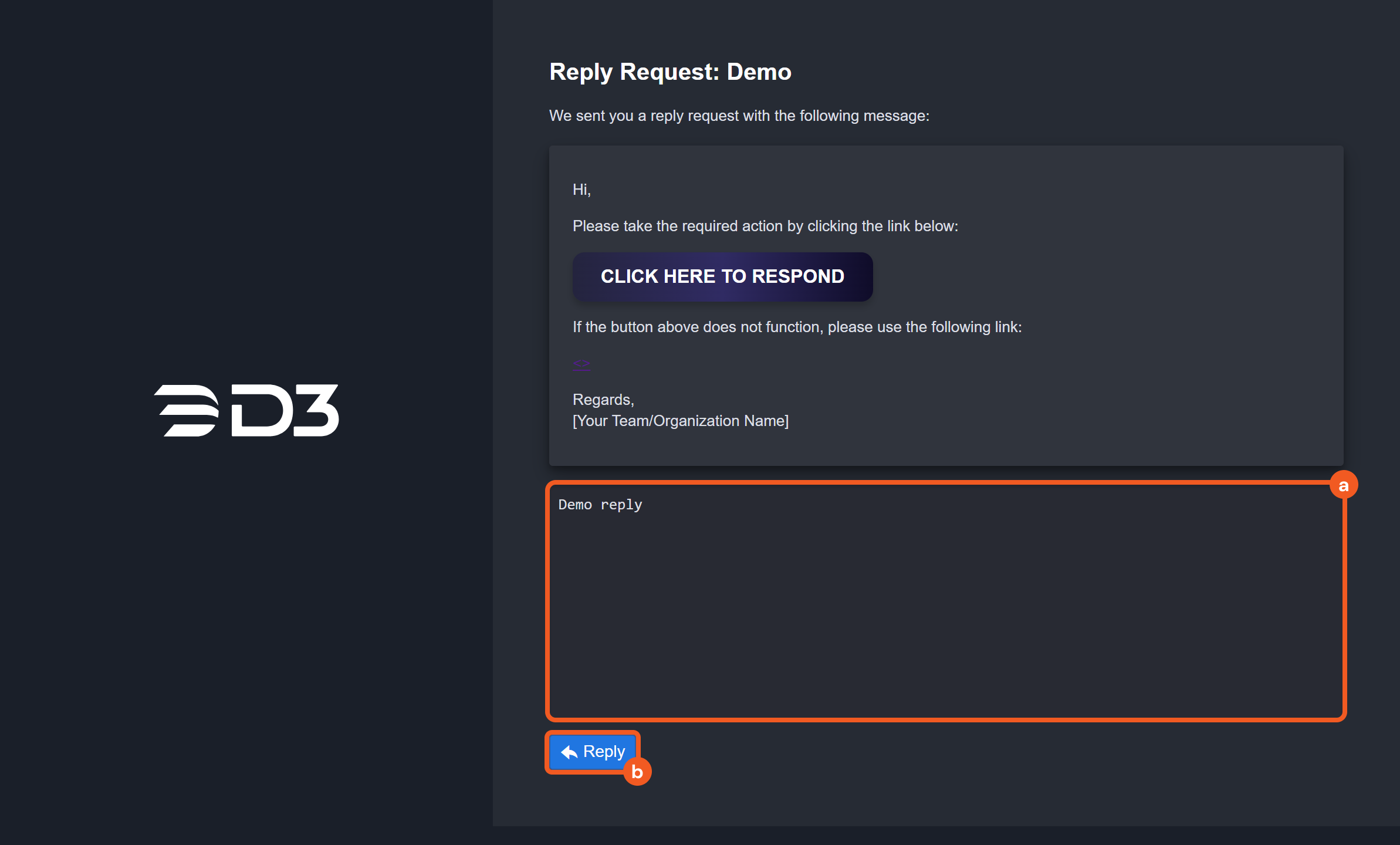This screenshot has height=845, width=1400.
Task: Open the purple '<>' fallback link
Action: 581,364
